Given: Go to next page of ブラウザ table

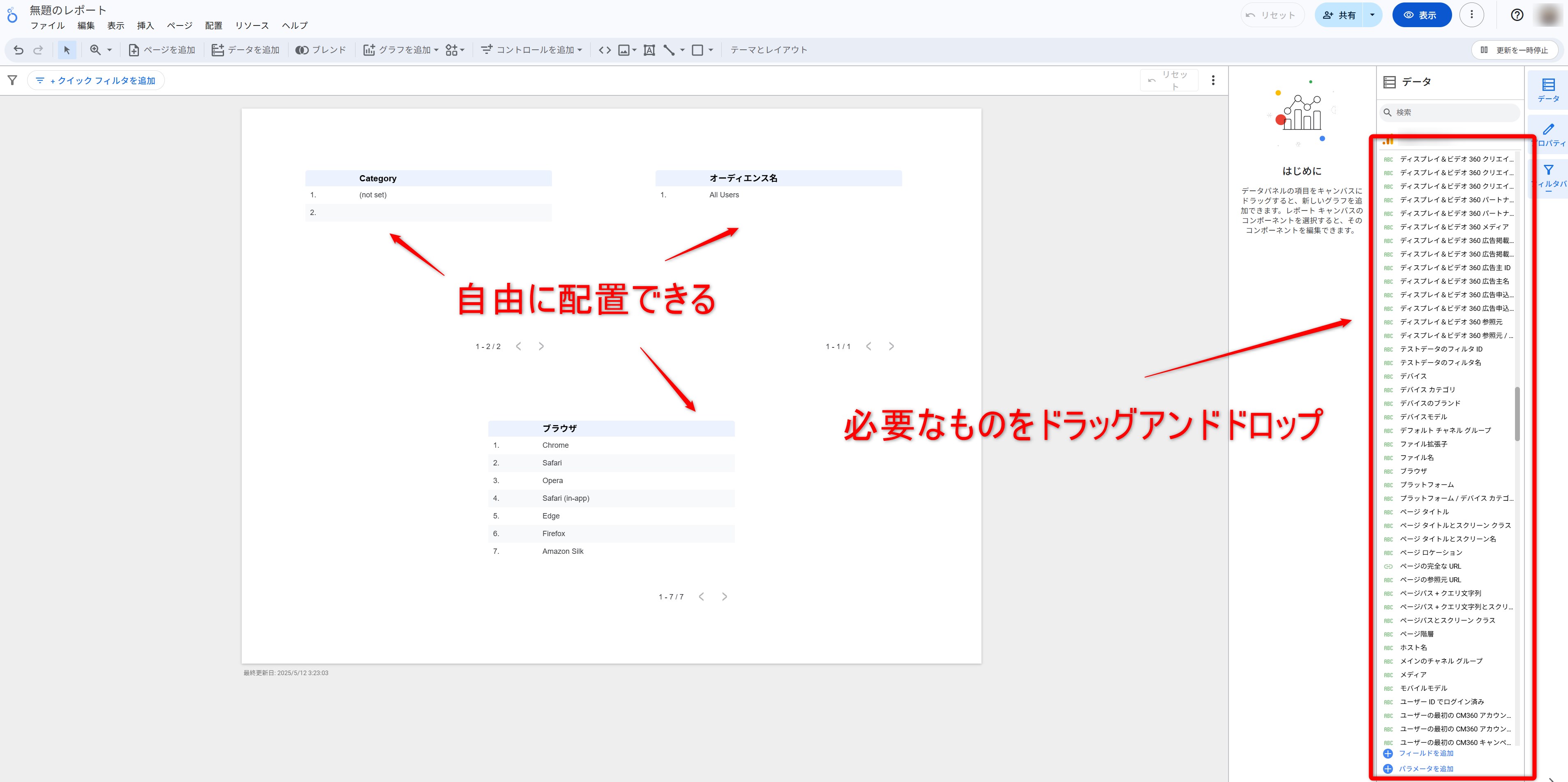Looking at the screenshot, I should pos(724,596).
